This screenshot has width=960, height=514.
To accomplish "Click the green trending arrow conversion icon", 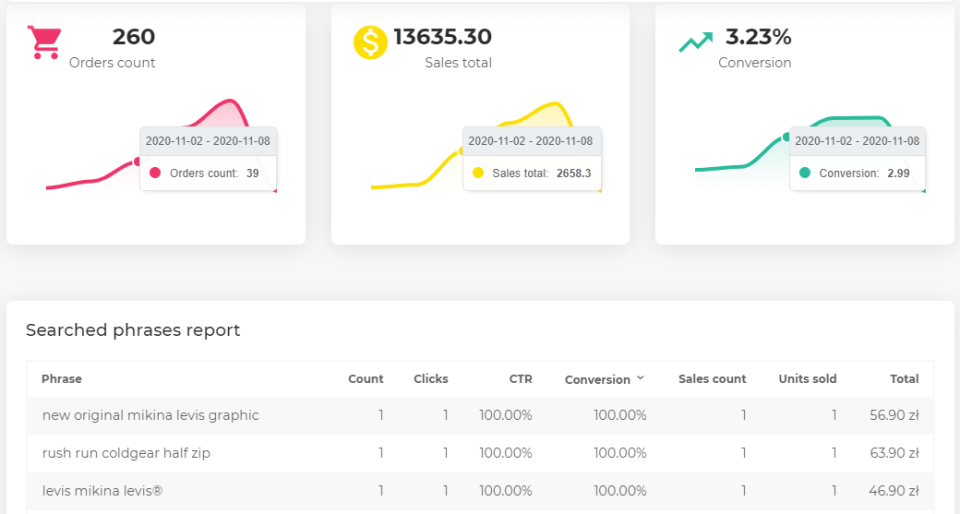I will [x=695, y=42].
